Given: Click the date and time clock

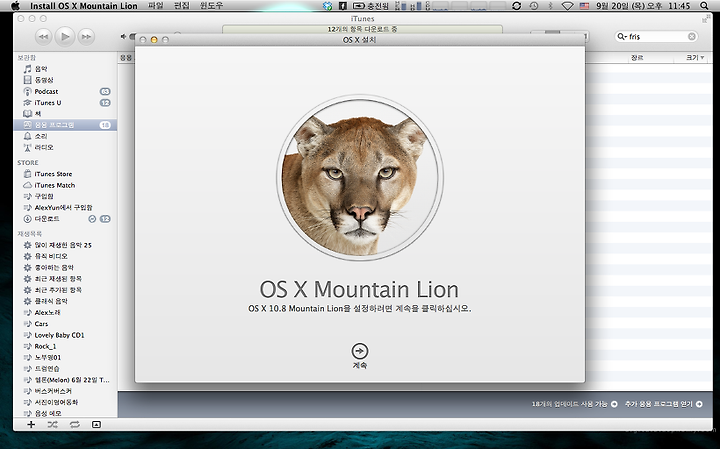Looking at the screenshot, I should click(643, 6).
